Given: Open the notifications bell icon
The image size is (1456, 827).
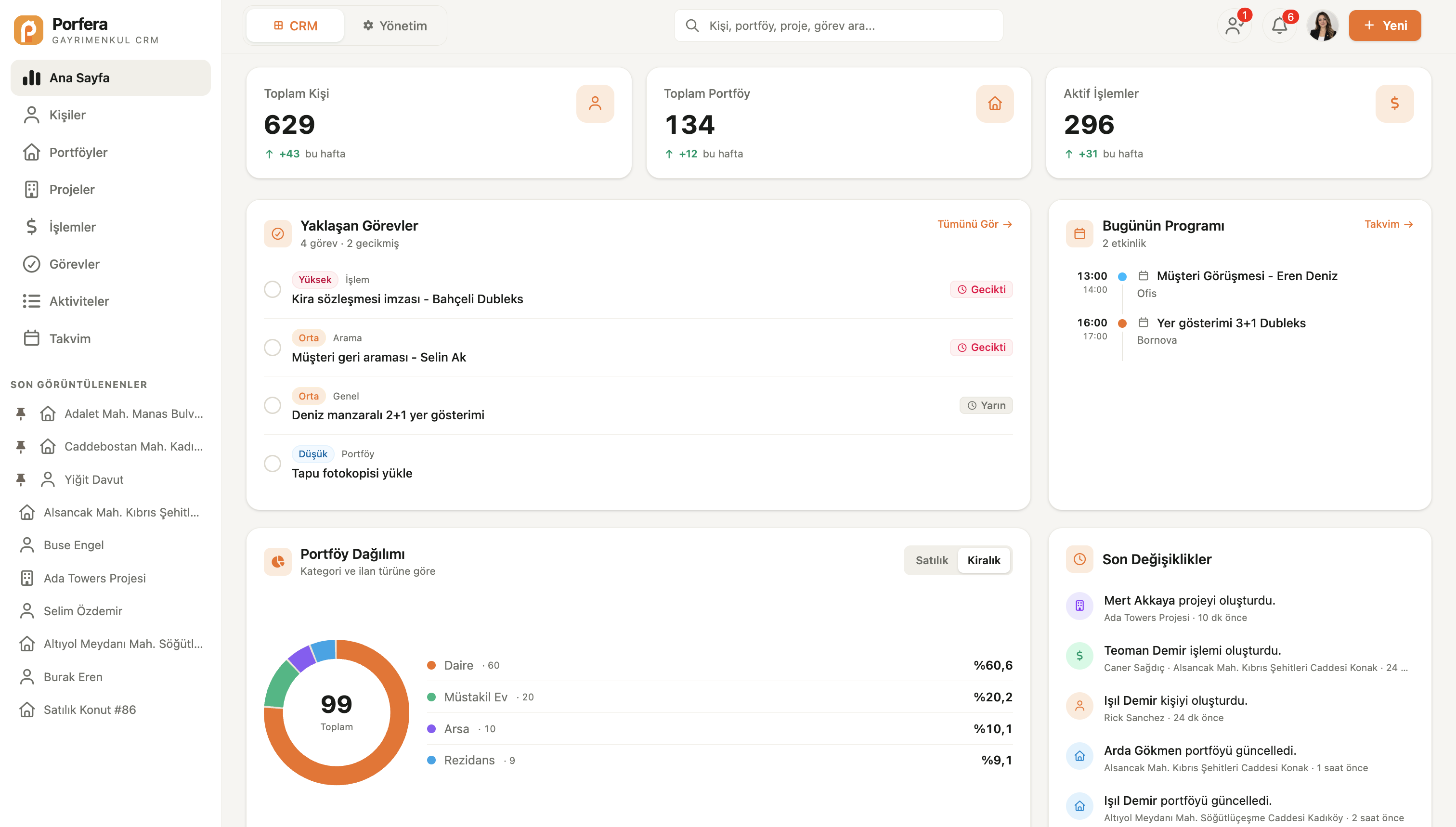Looking at the screenshot, I should click(x=1279, y=26).
